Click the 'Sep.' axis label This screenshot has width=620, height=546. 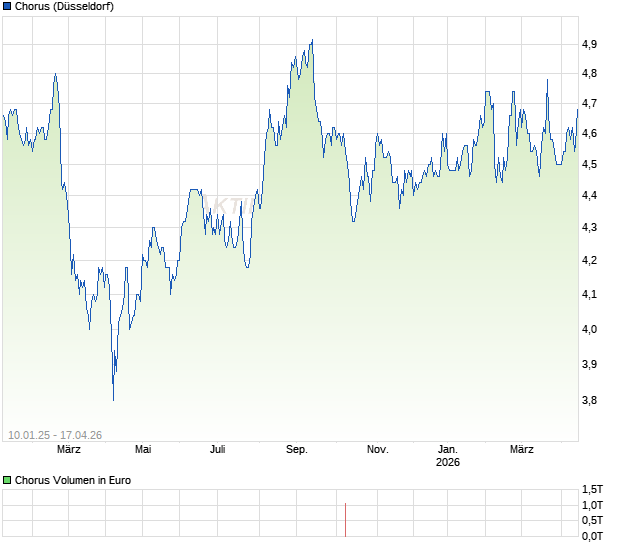[x=297, y=449]
